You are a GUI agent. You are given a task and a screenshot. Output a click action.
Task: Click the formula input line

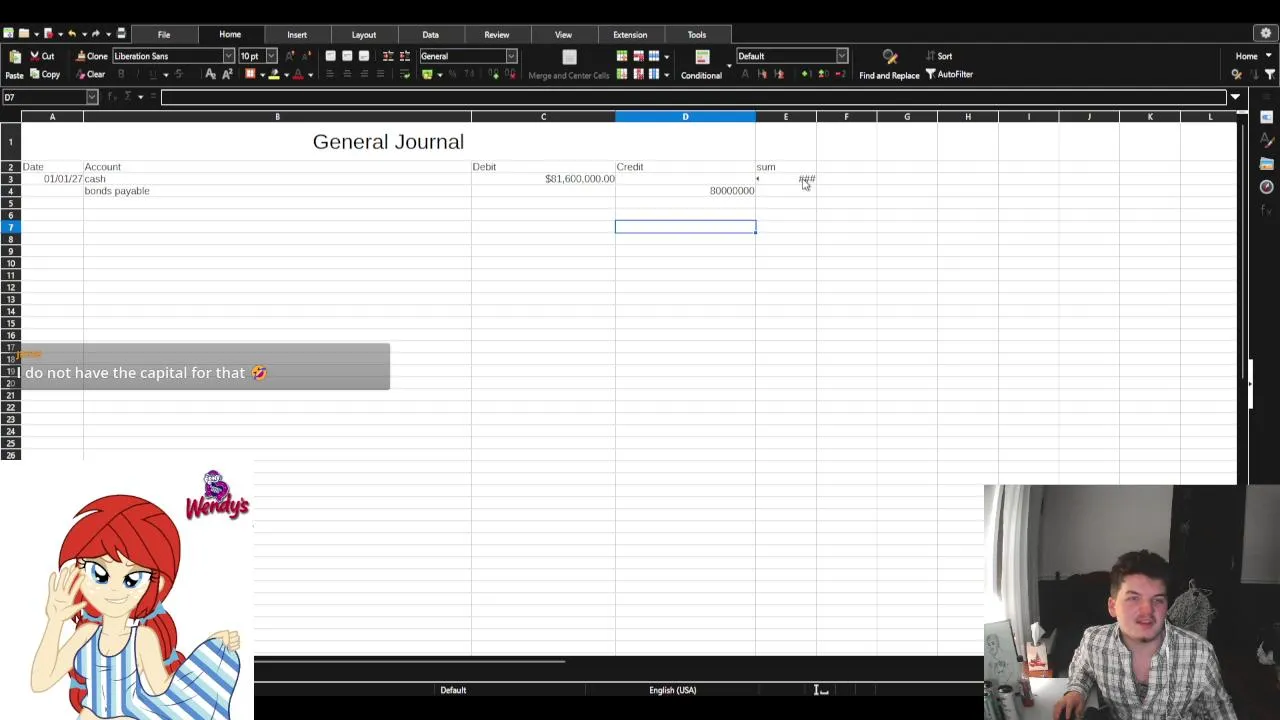point(693,97)
